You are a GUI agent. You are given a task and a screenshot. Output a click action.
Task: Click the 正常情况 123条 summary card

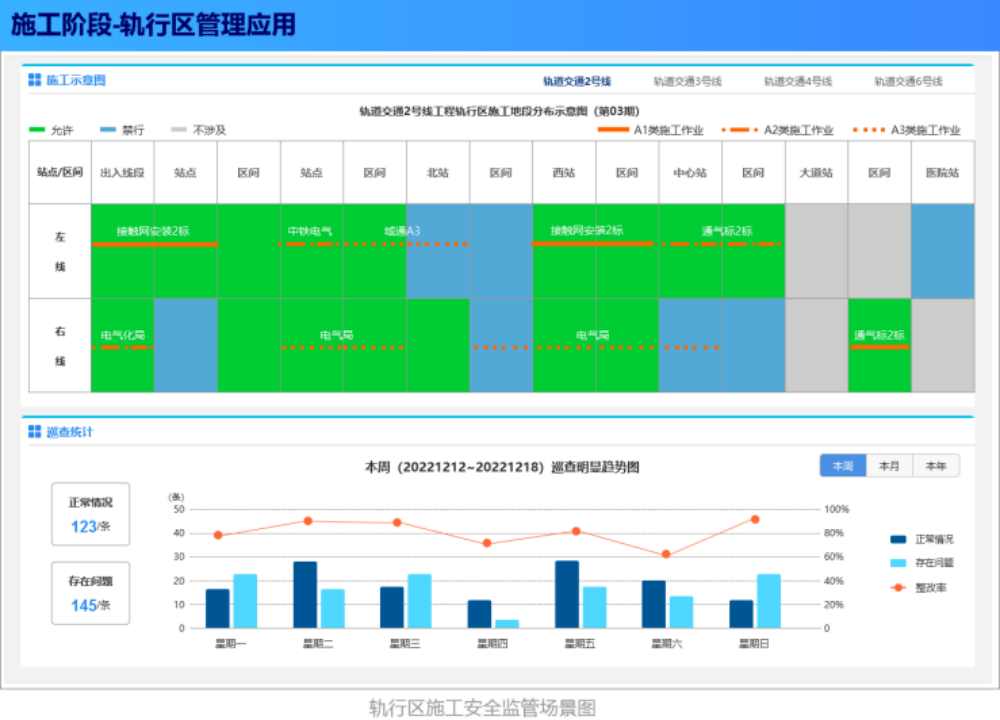point(91,514)
